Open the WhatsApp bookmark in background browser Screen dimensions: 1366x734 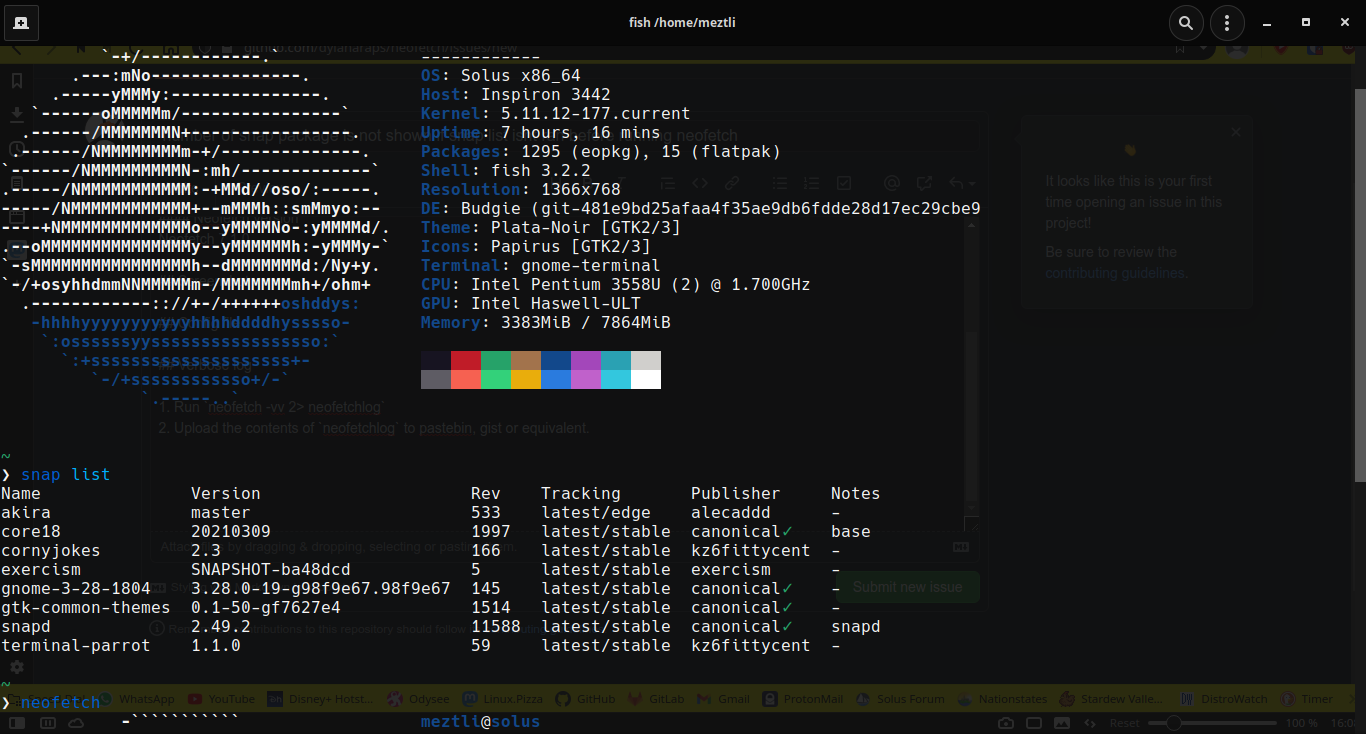138,699
